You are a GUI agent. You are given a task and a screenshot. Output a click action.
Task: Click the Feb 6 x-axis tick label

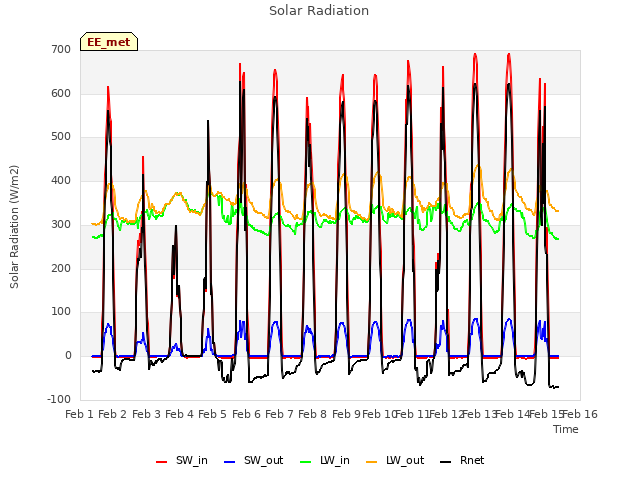[246, 414]
